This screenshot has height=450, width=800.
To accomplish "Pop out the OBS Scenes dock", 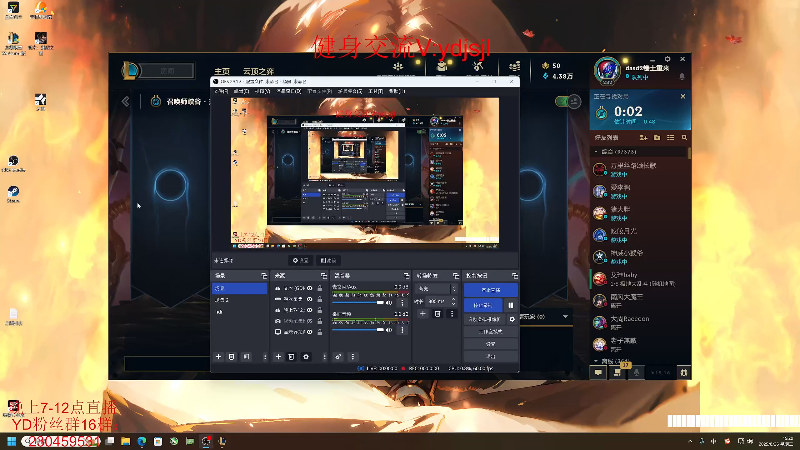I will pos(264,276).
